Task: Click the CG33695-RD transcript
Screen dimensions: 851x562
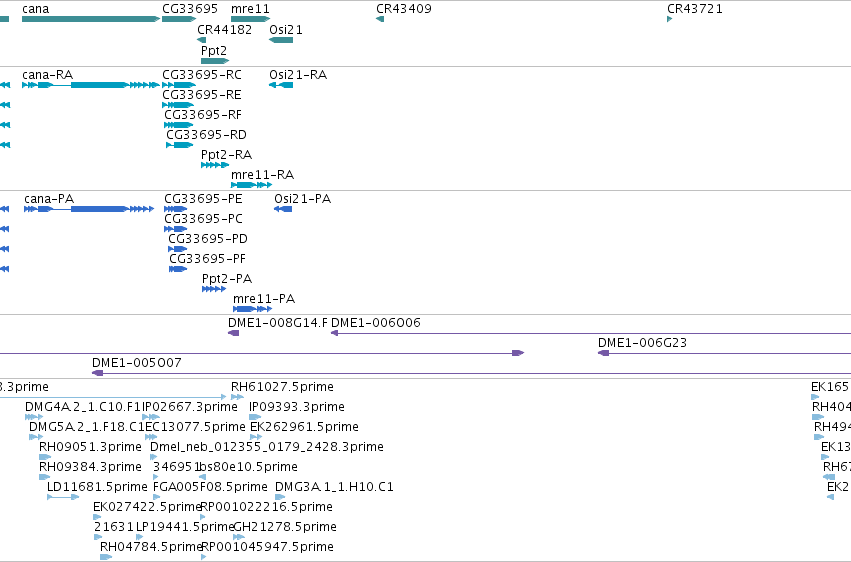Action: [180, 145]
